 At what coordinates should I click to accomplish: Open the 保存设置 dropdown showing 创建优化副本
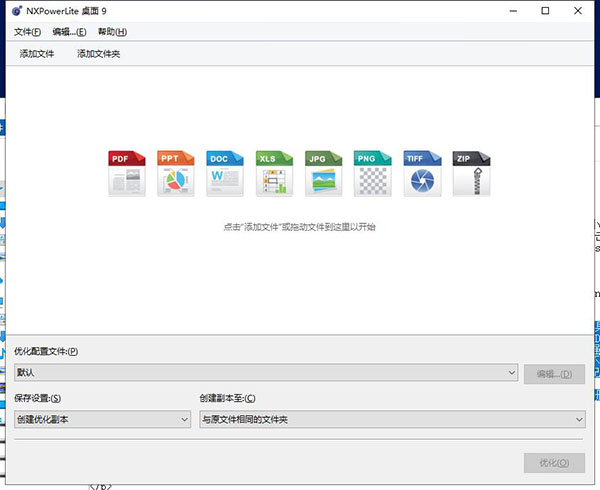(x=101, y=420)
